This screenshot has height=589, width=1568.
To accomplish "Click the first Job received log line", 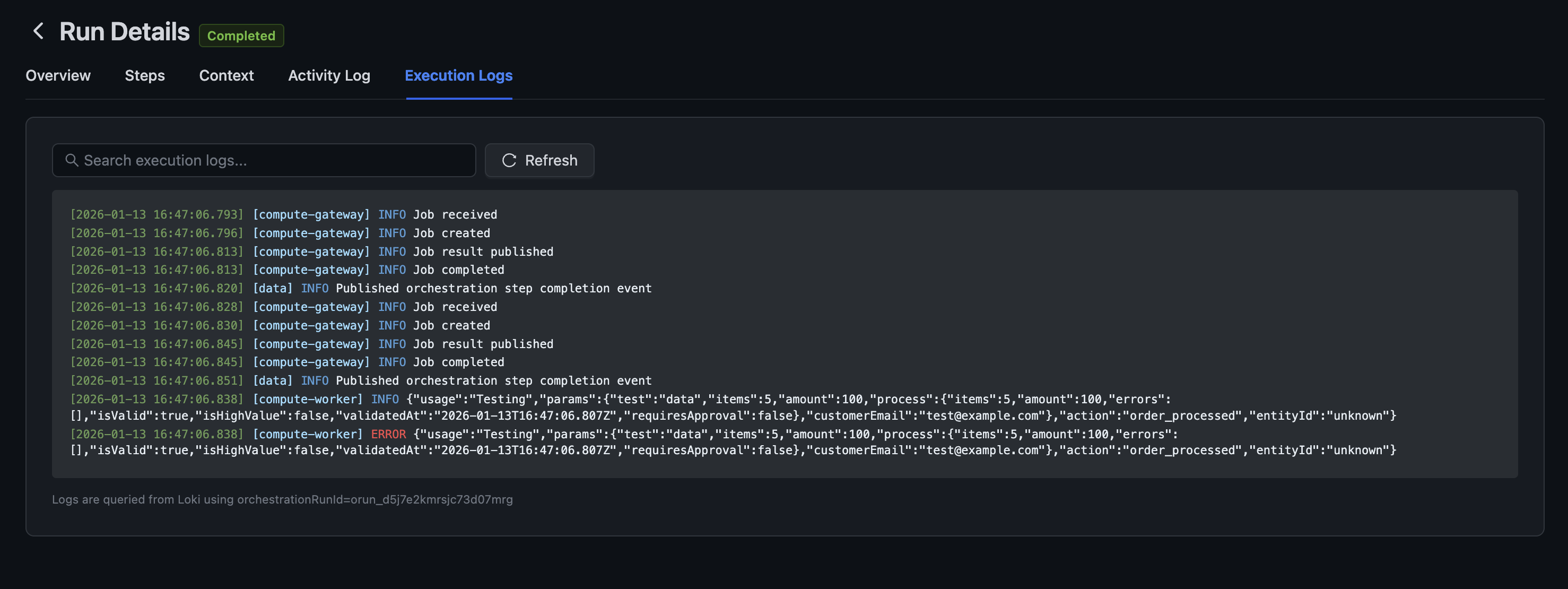I will 283,214.
